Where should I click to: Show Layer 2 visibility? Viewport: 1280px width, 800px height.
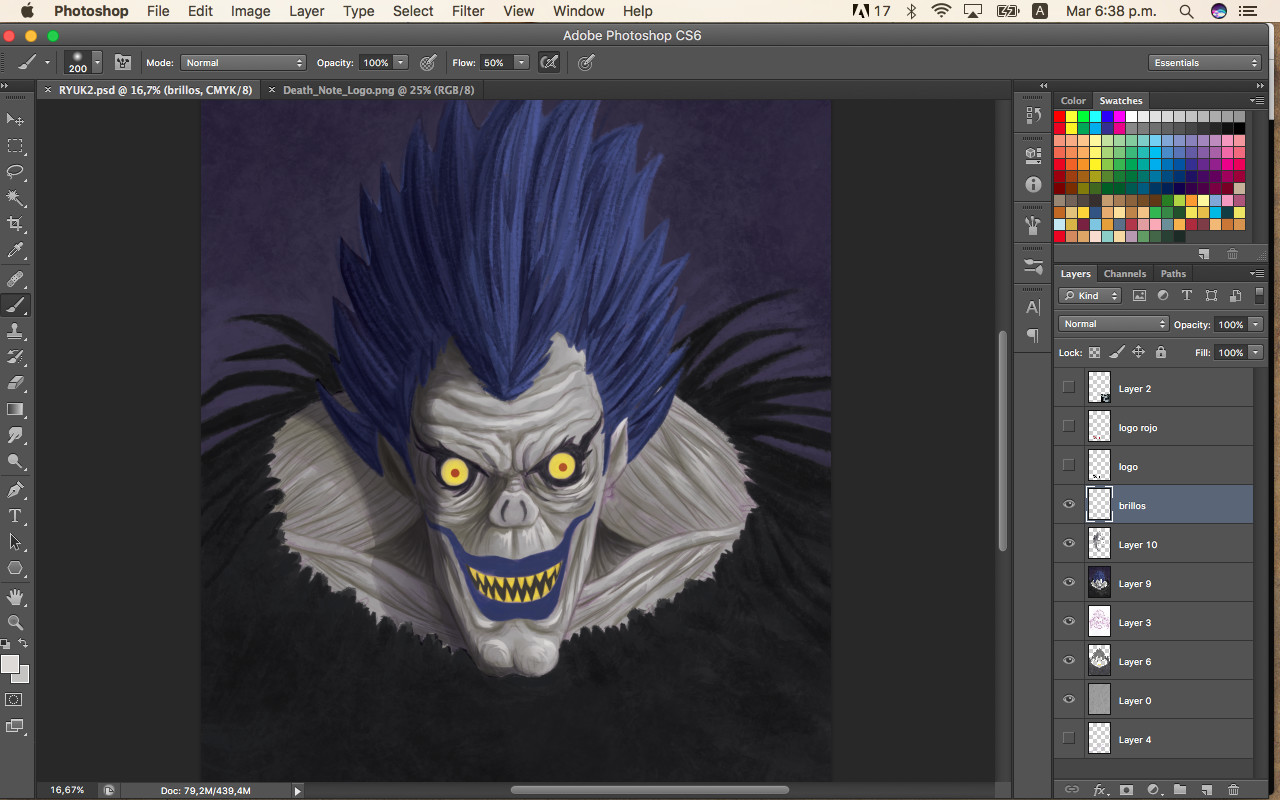[x=1068, y=387]
